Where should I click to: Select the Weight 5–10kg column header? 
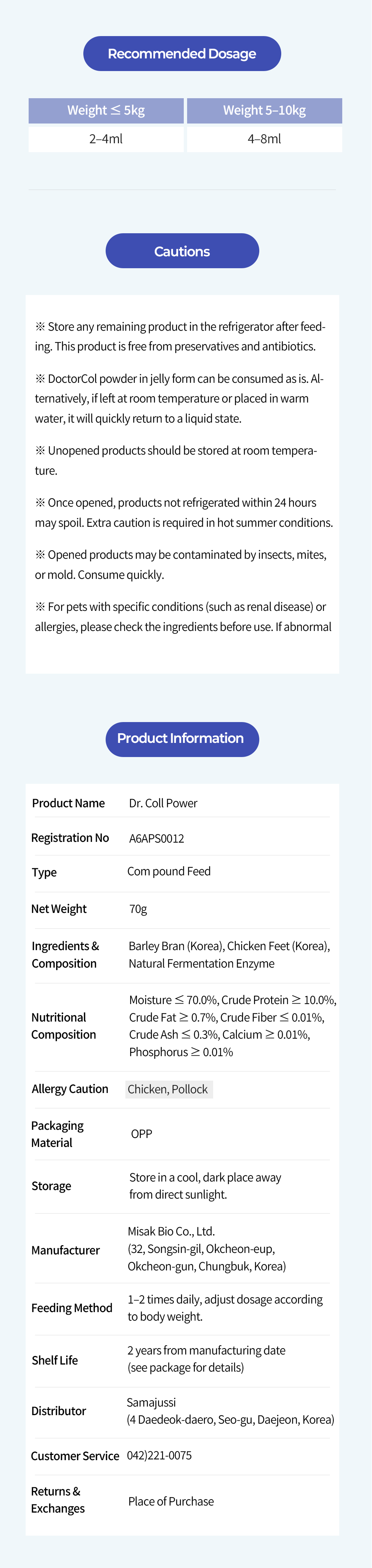click(264, 111)
